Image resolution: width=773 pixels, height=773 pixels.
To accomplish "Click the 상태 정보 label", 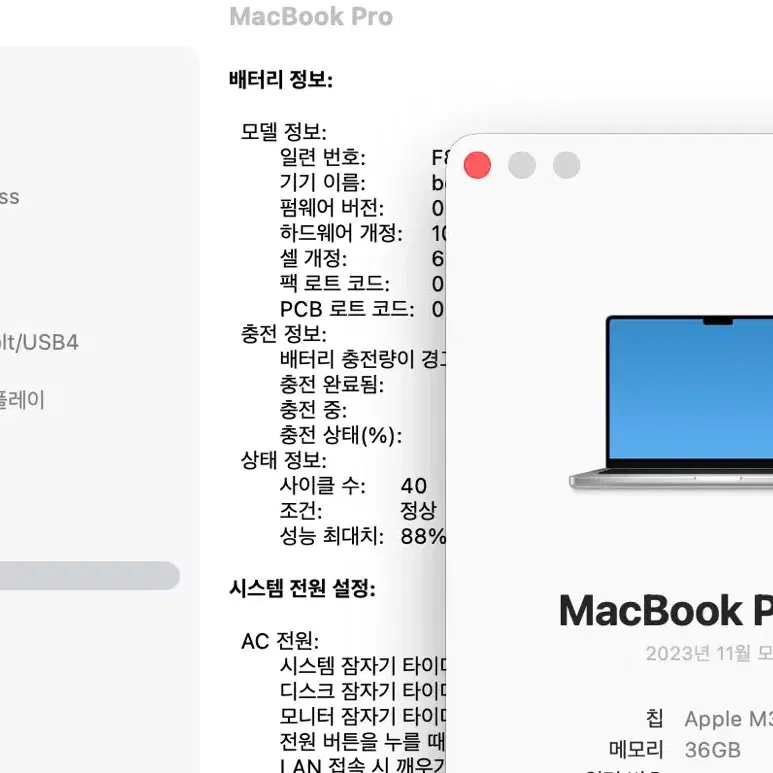I will pos(283,460).
